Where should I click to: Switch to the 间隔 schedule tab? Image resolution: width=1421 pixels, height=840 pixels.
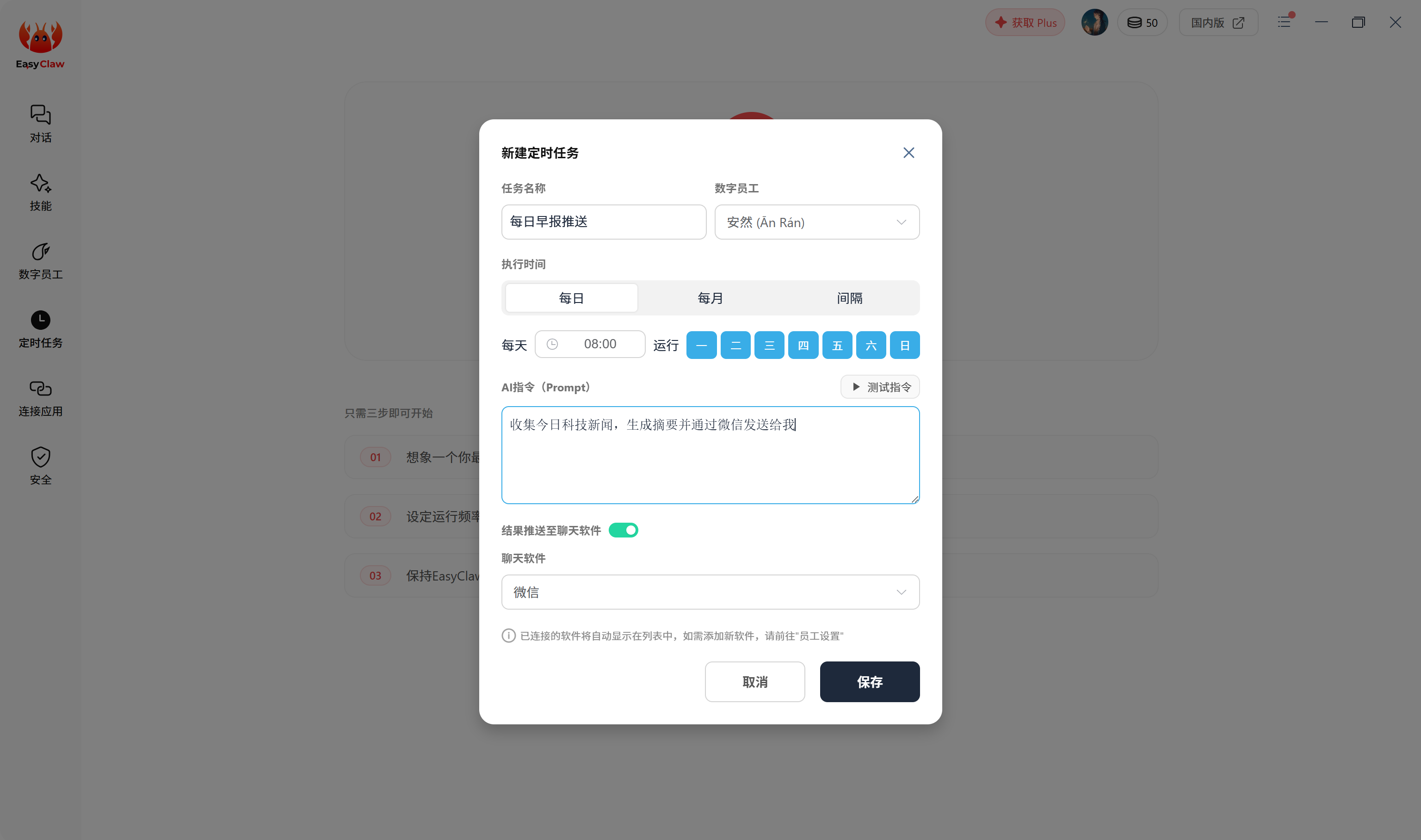coord(849,298)
